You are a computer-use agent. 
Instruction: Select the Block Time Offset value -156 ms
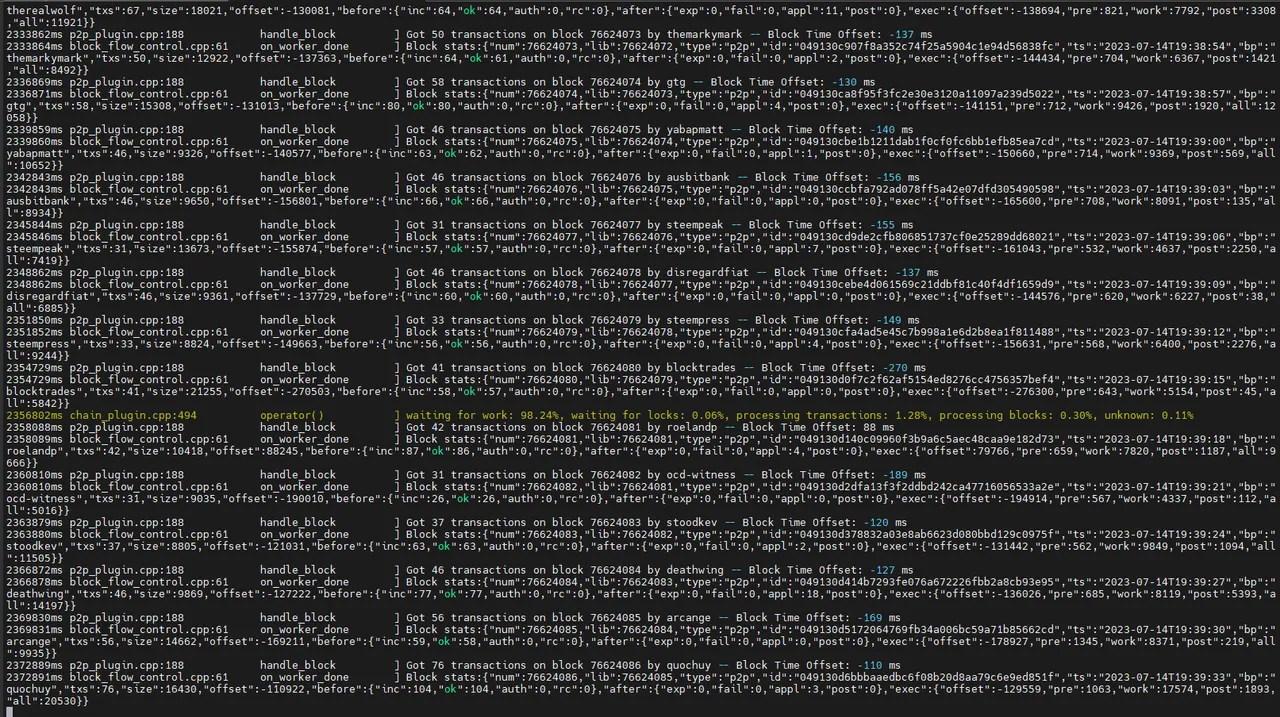897,177
